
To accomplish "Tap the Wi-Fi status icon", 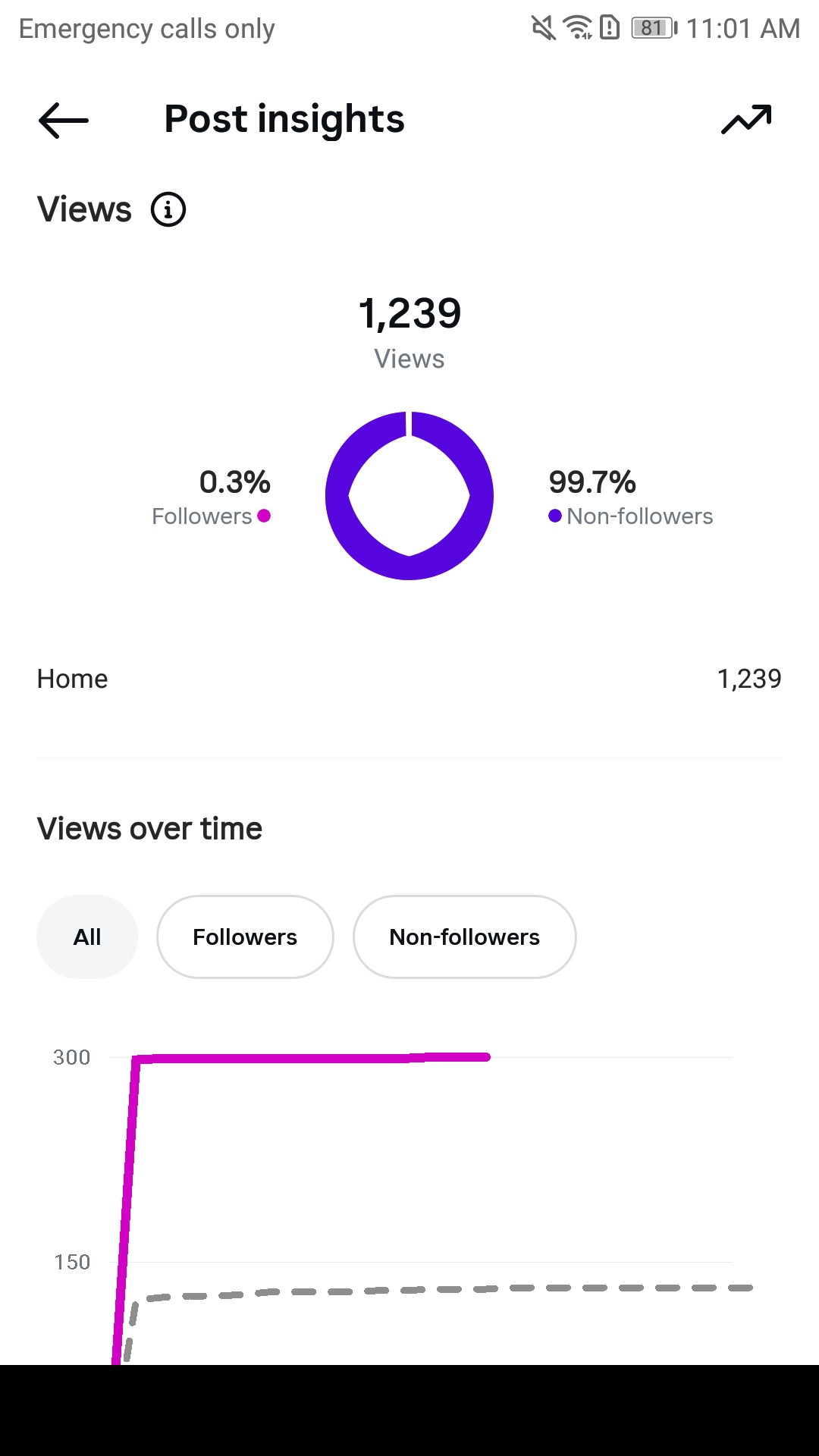I will pyautogui.click(x=578, y=28).
